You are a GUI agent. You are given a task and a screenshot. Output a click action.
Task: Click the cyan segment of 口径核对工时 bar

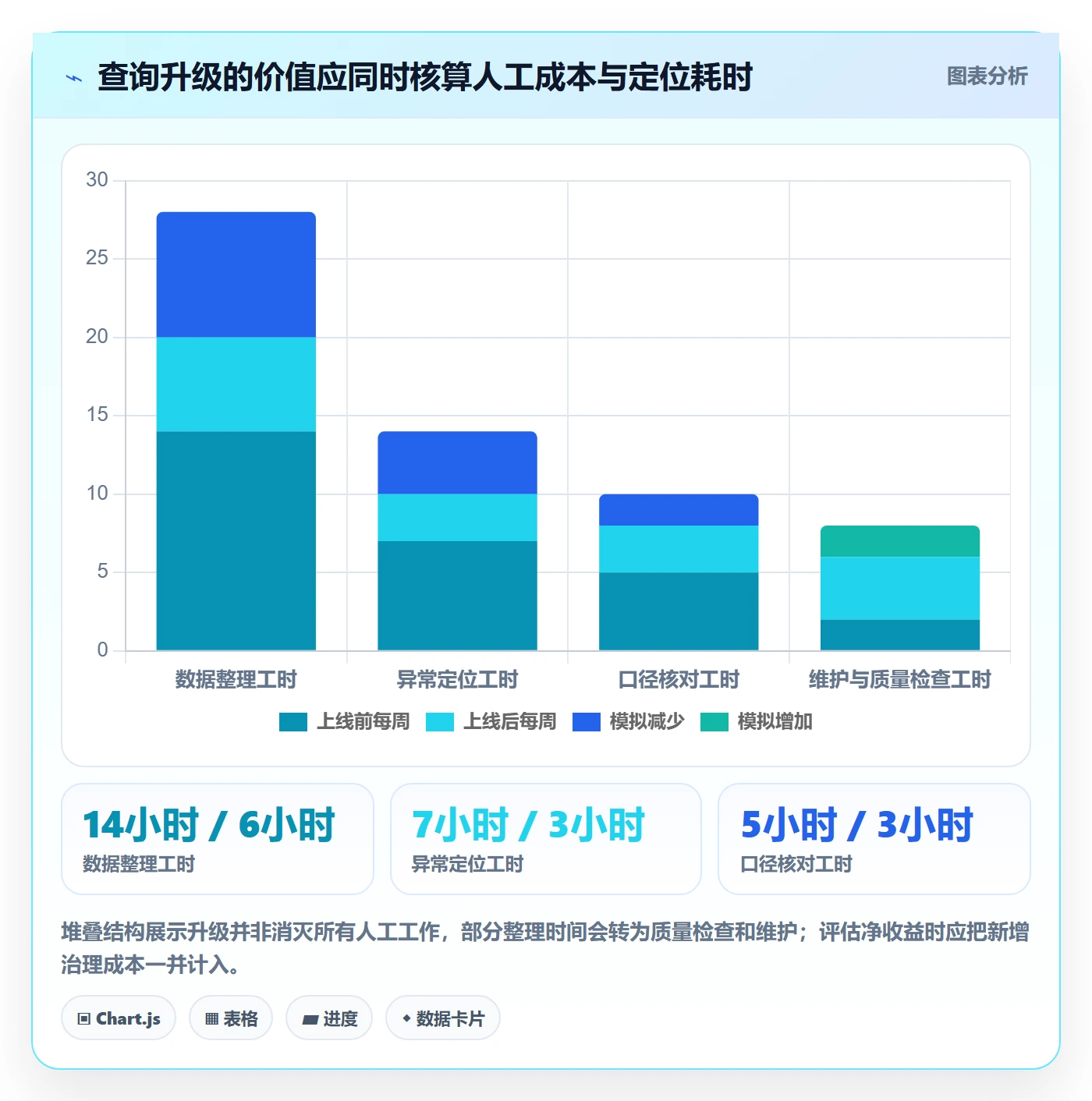pyautogui.click(x=679, y=549)
